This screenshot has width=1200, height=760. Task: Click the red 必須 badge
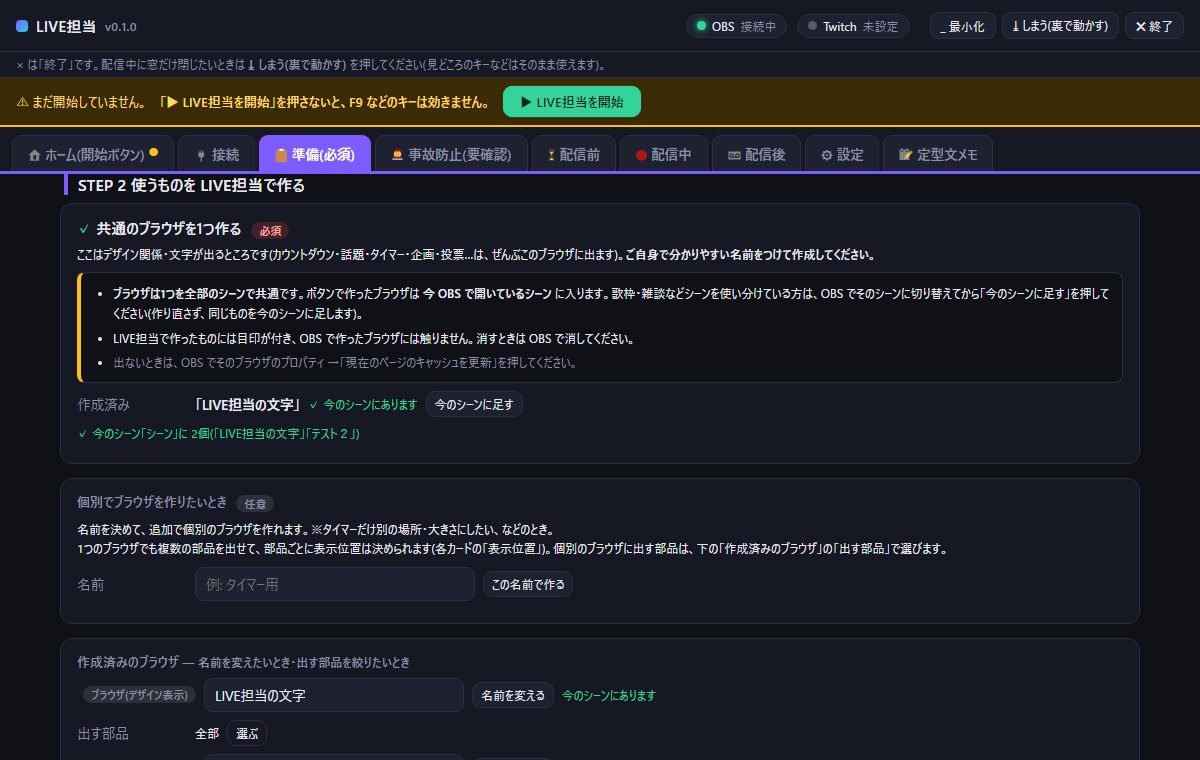271,230
